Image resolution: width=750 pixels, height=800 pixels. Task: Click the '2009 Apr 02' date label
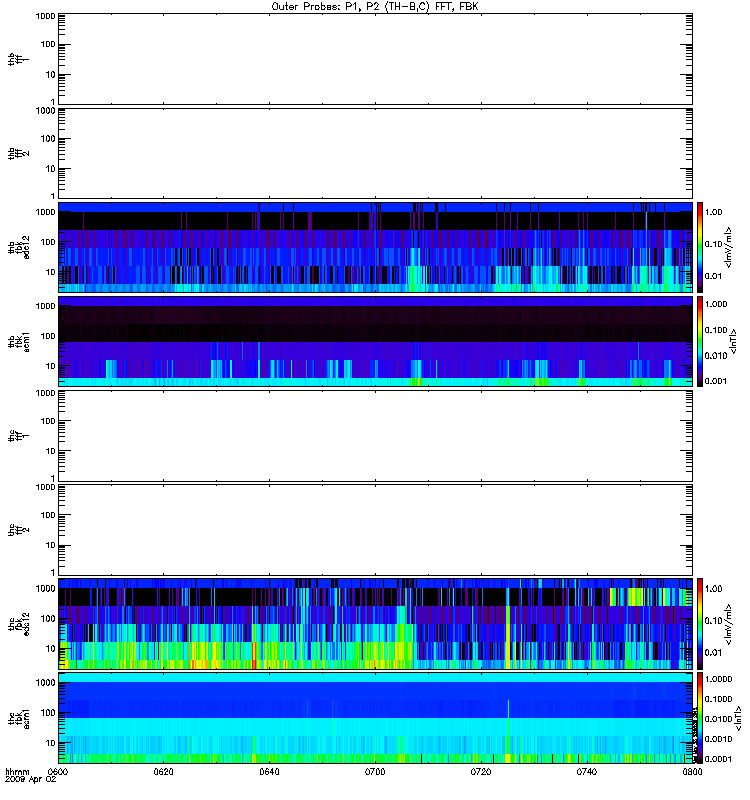[30, 780]
